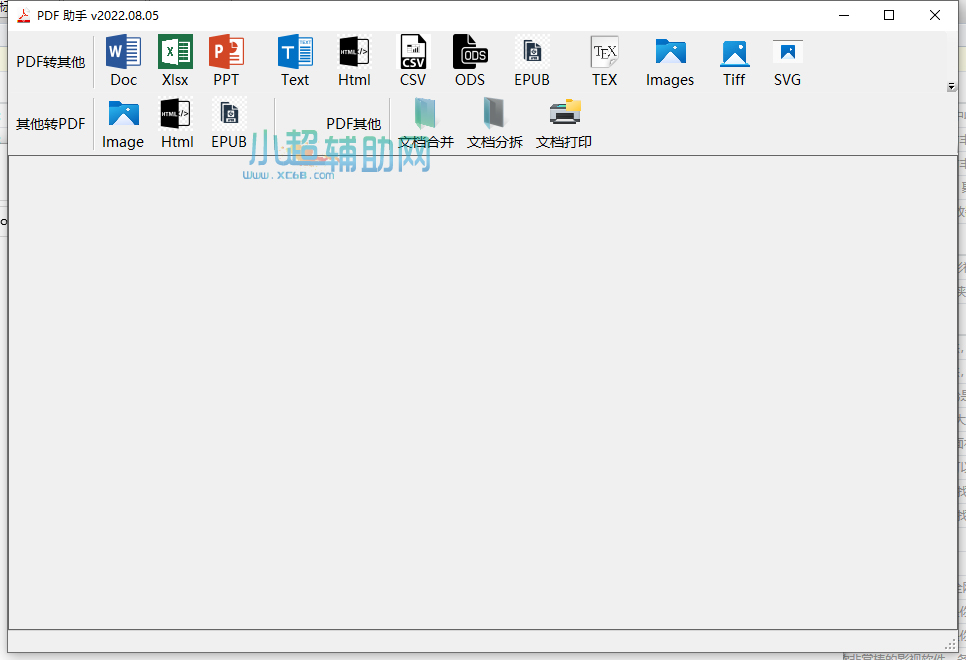Image resolution: width=966 pixels, height=660 pixels.
Task: Click the PDF其他 section label
Action: tap(354, 124)
